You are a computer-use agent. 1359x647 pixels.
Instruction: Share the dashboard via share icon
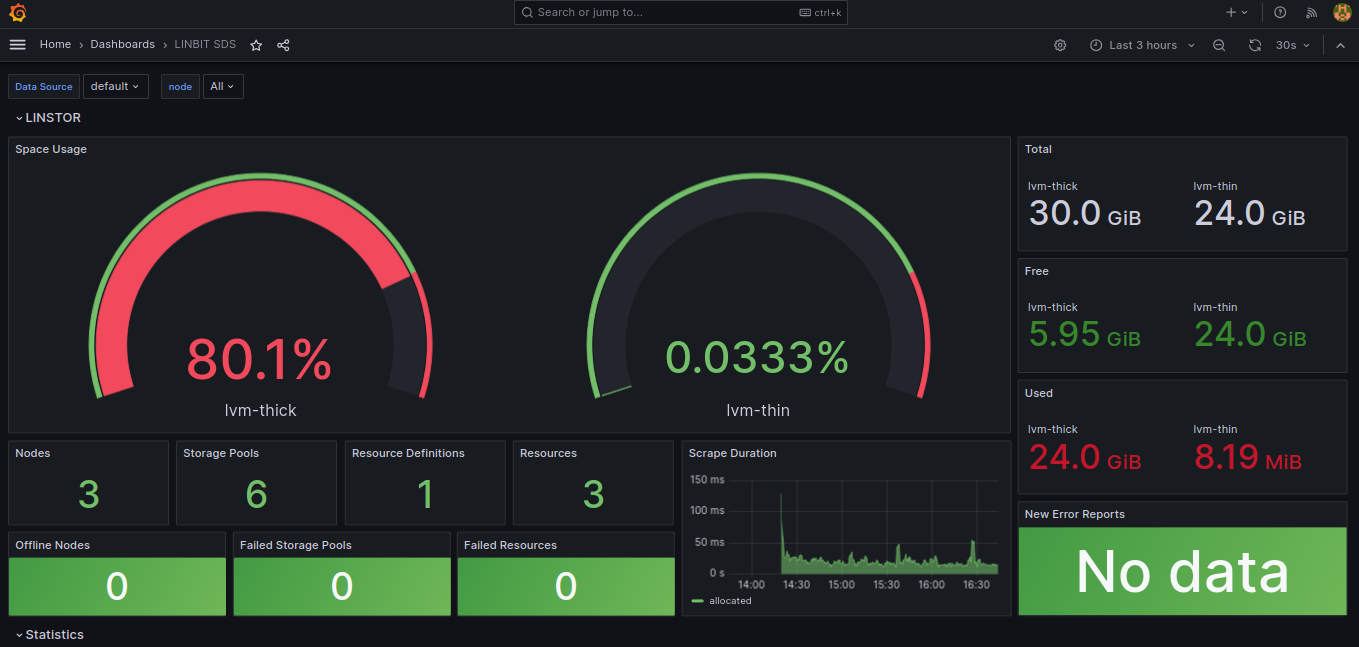coord(283,45)
